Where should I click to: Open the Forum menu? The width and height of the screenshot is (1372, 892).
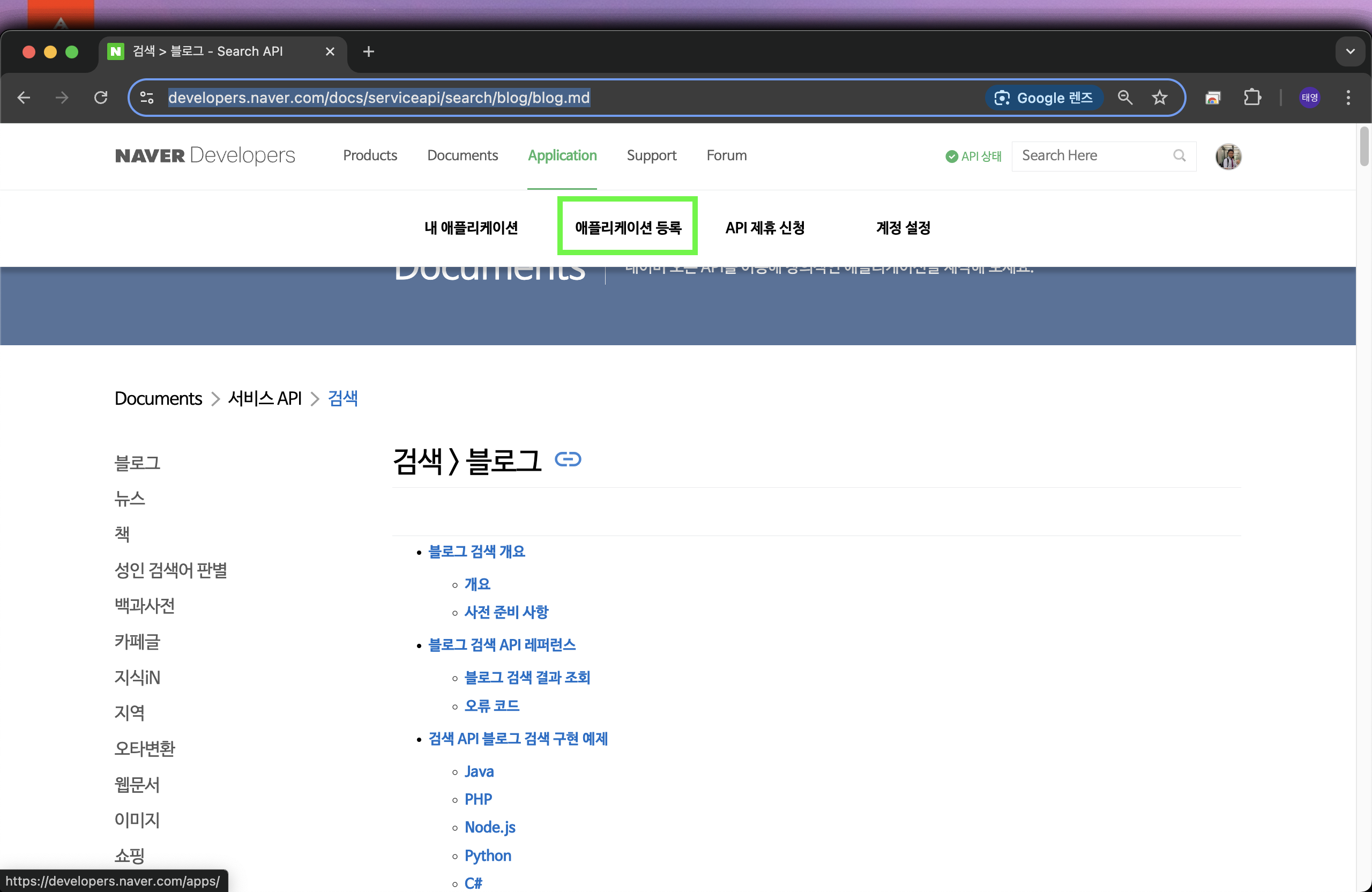point(726,155)
